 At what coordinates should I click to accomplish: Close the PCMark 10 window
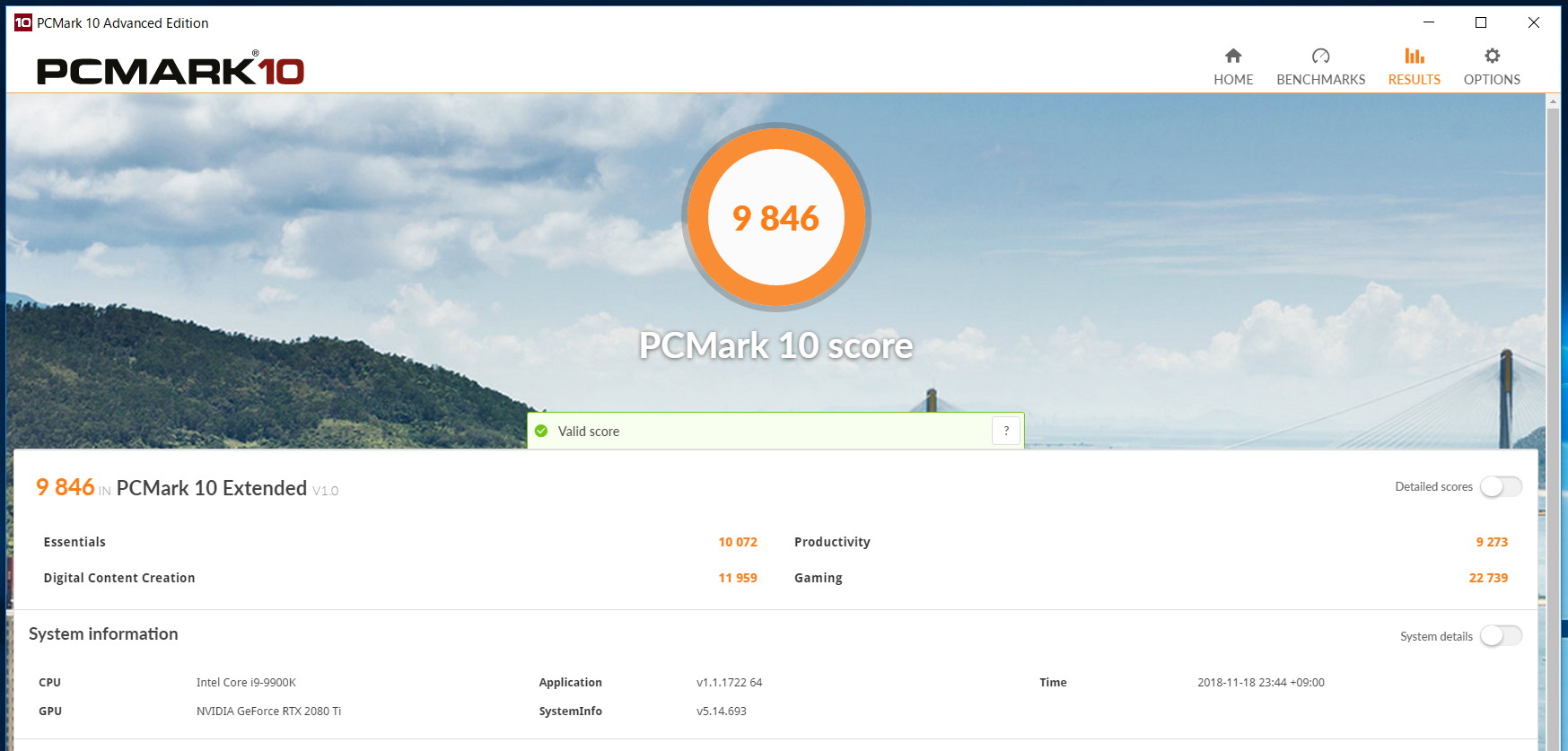[x=1534, y=22]
